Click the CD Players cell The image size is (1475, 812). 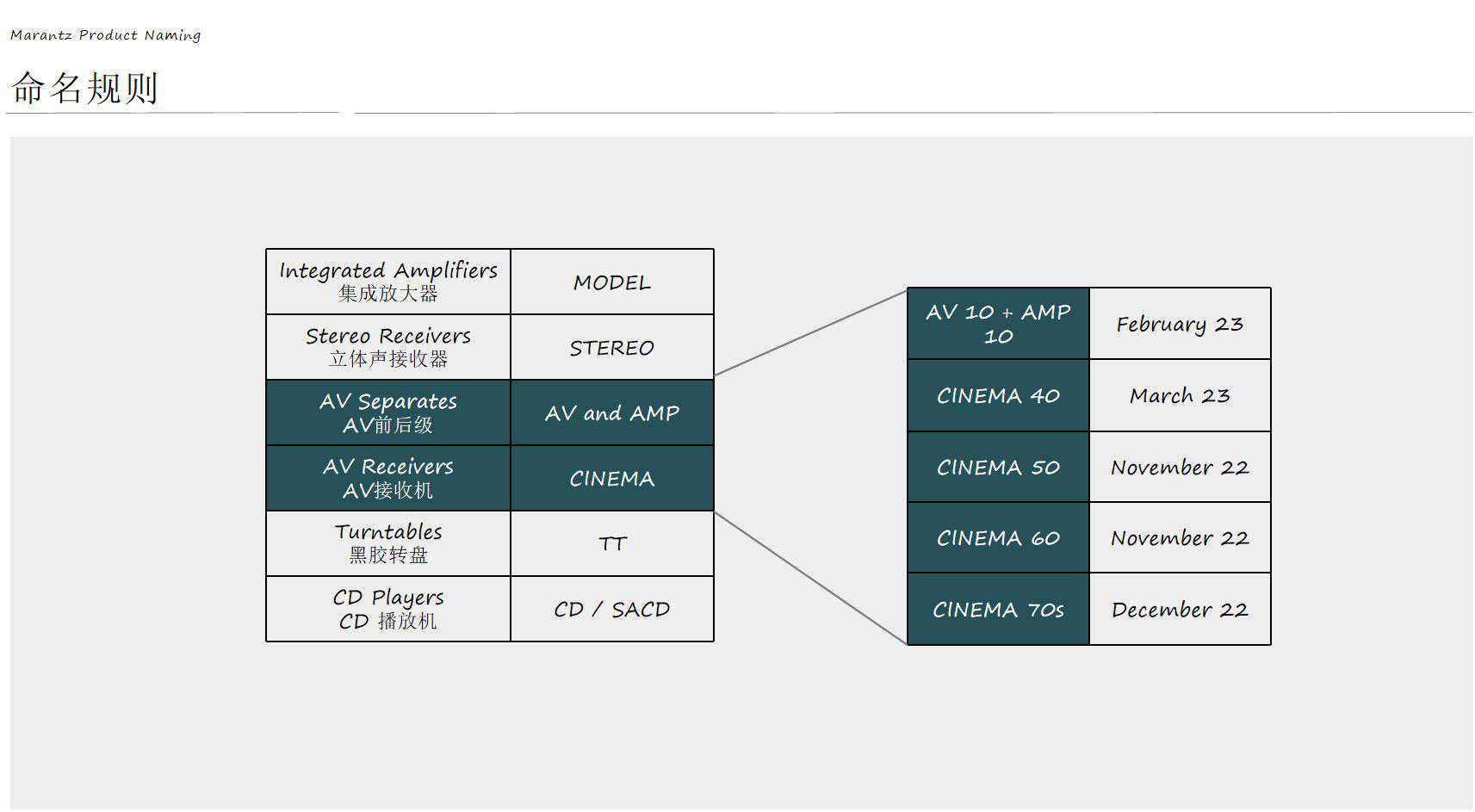click(x=387, y=609)
